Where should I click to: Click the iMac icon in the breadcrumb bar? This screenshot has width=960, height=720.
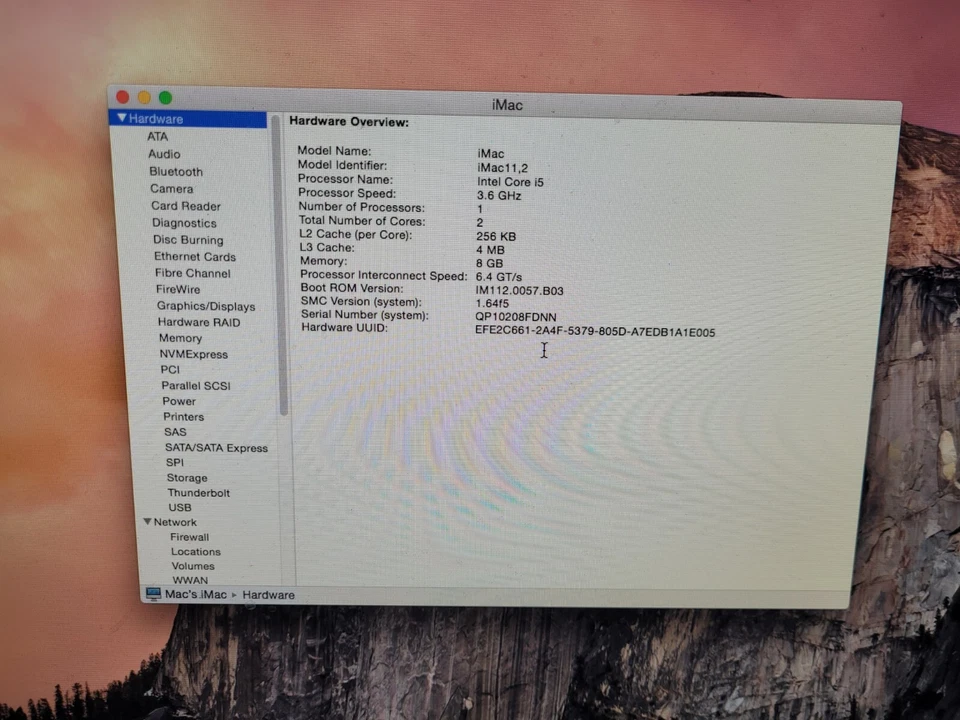(x=153, y=594)
